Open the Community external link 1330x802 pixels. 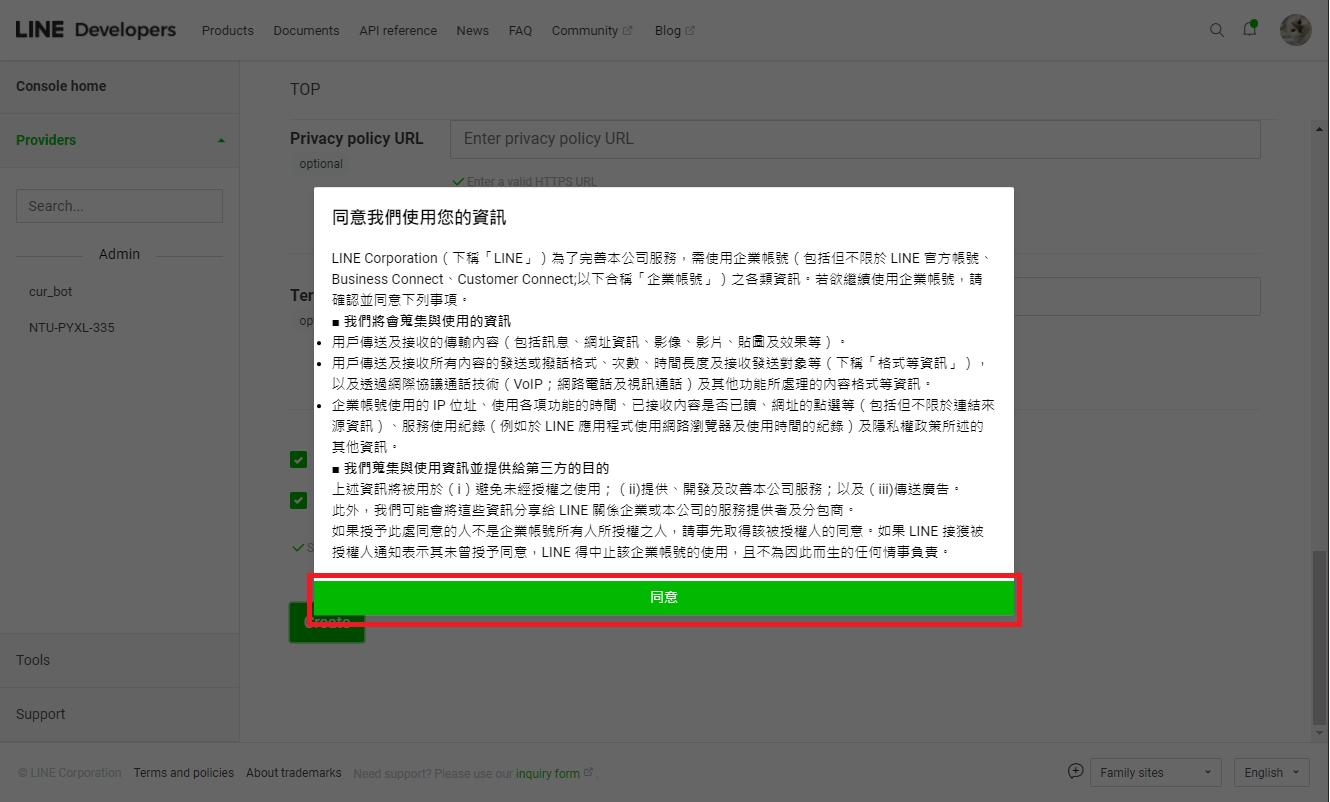coord(592,30)
